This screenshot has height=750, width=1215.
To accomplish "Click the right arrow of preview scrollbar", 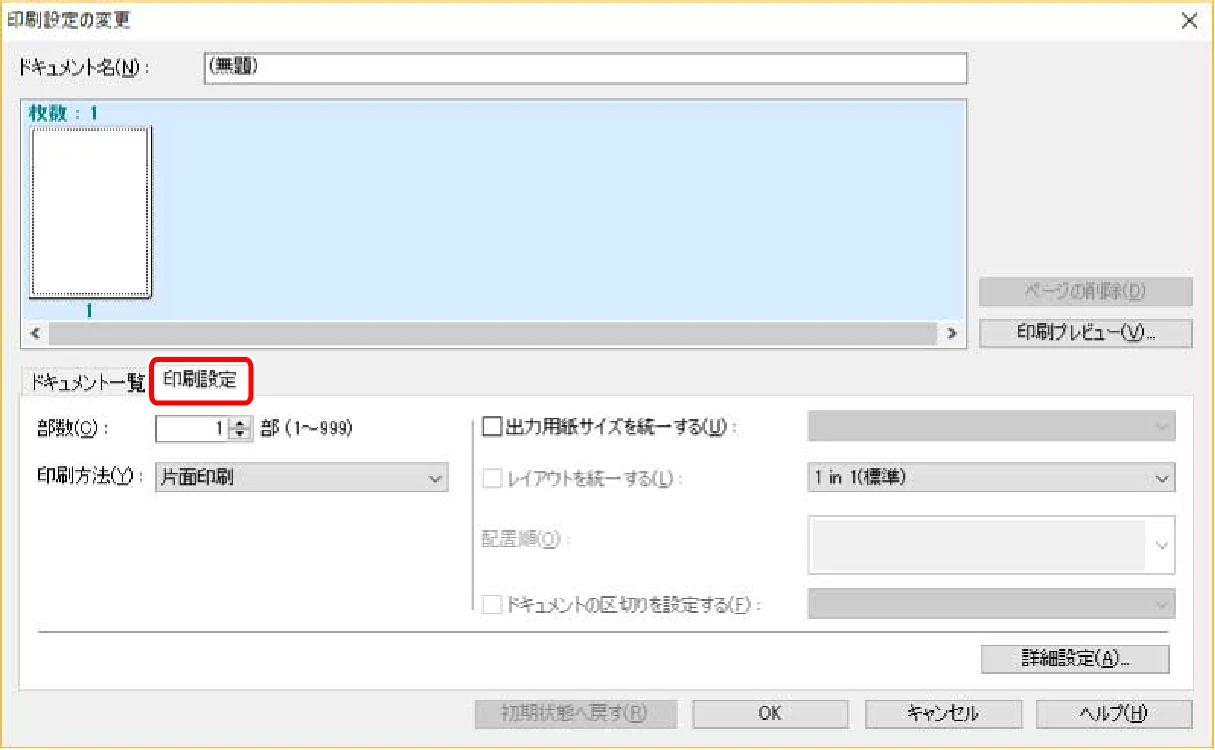I will (x=951, y=333).
